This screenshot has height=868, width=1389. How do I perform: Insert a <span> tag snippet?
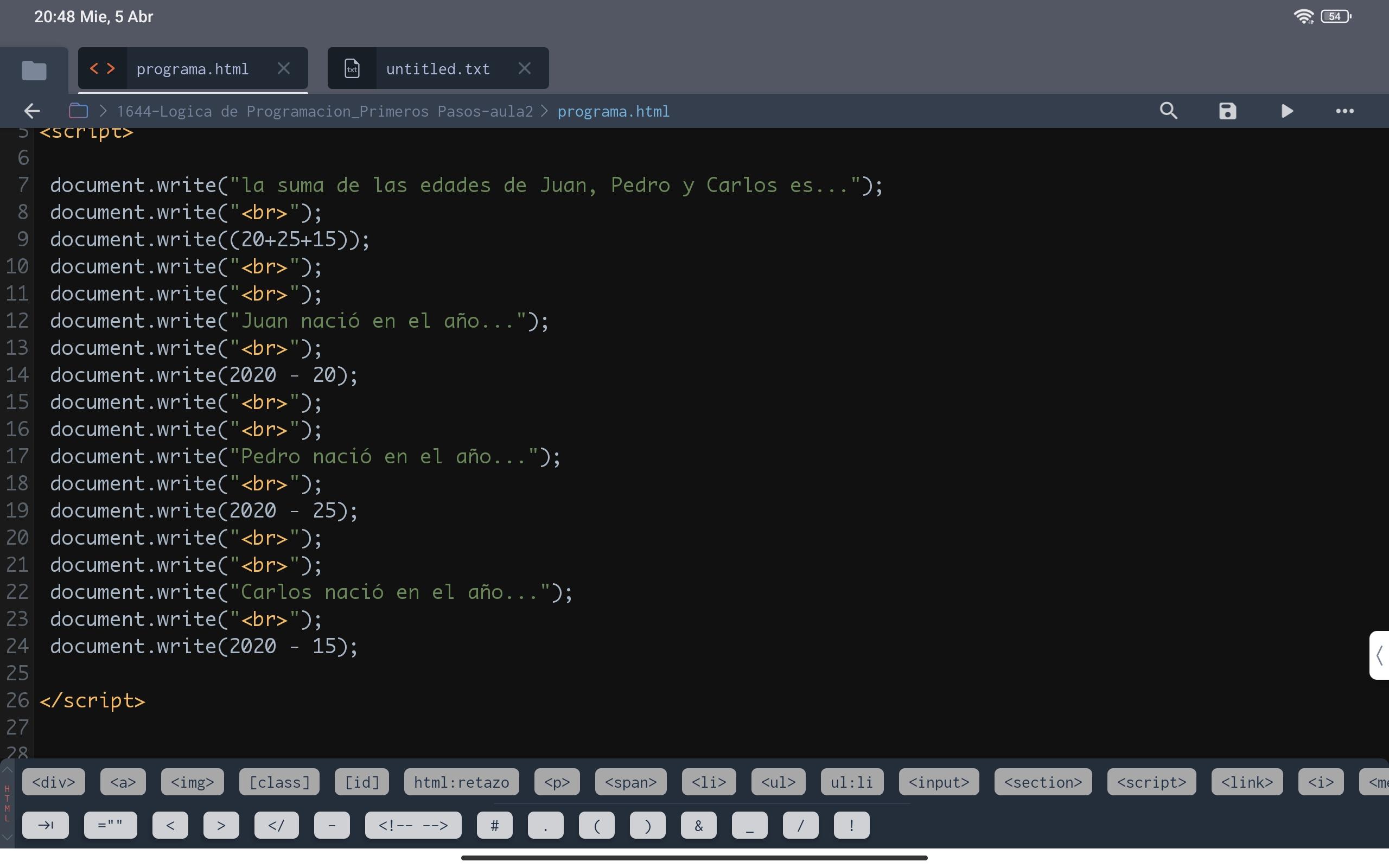[631, 782]
